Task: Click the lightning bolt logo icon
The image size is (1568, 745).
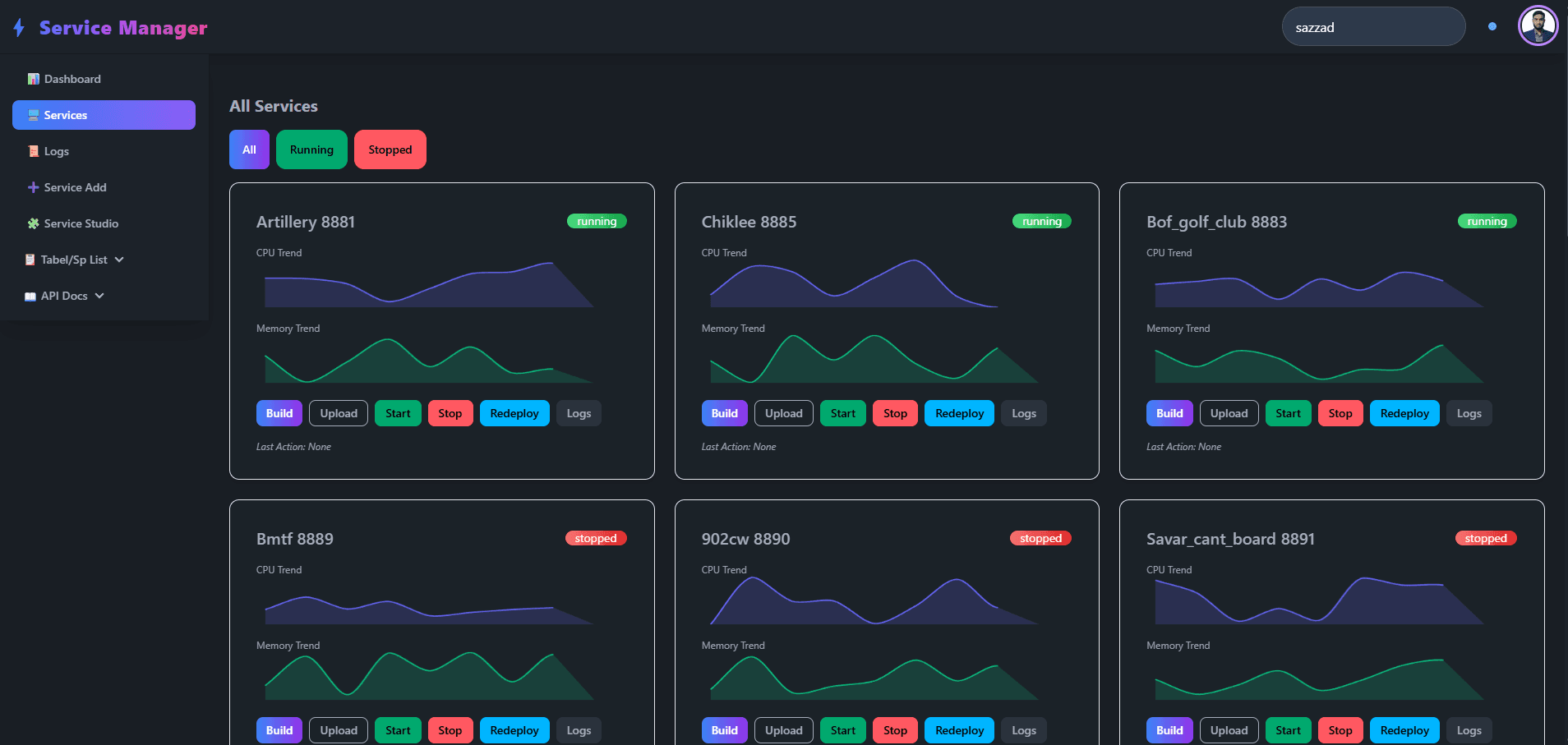Action: click(19, 28)
